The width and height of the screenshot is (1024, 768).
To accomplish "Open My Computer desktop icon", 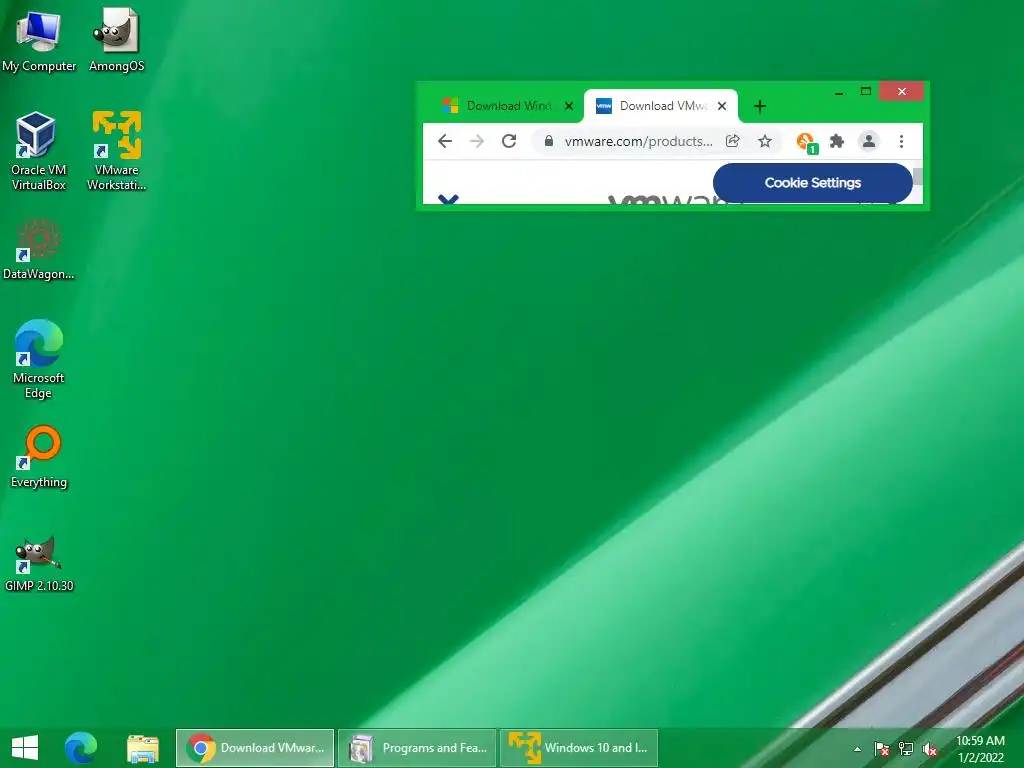I will (39, 40).
